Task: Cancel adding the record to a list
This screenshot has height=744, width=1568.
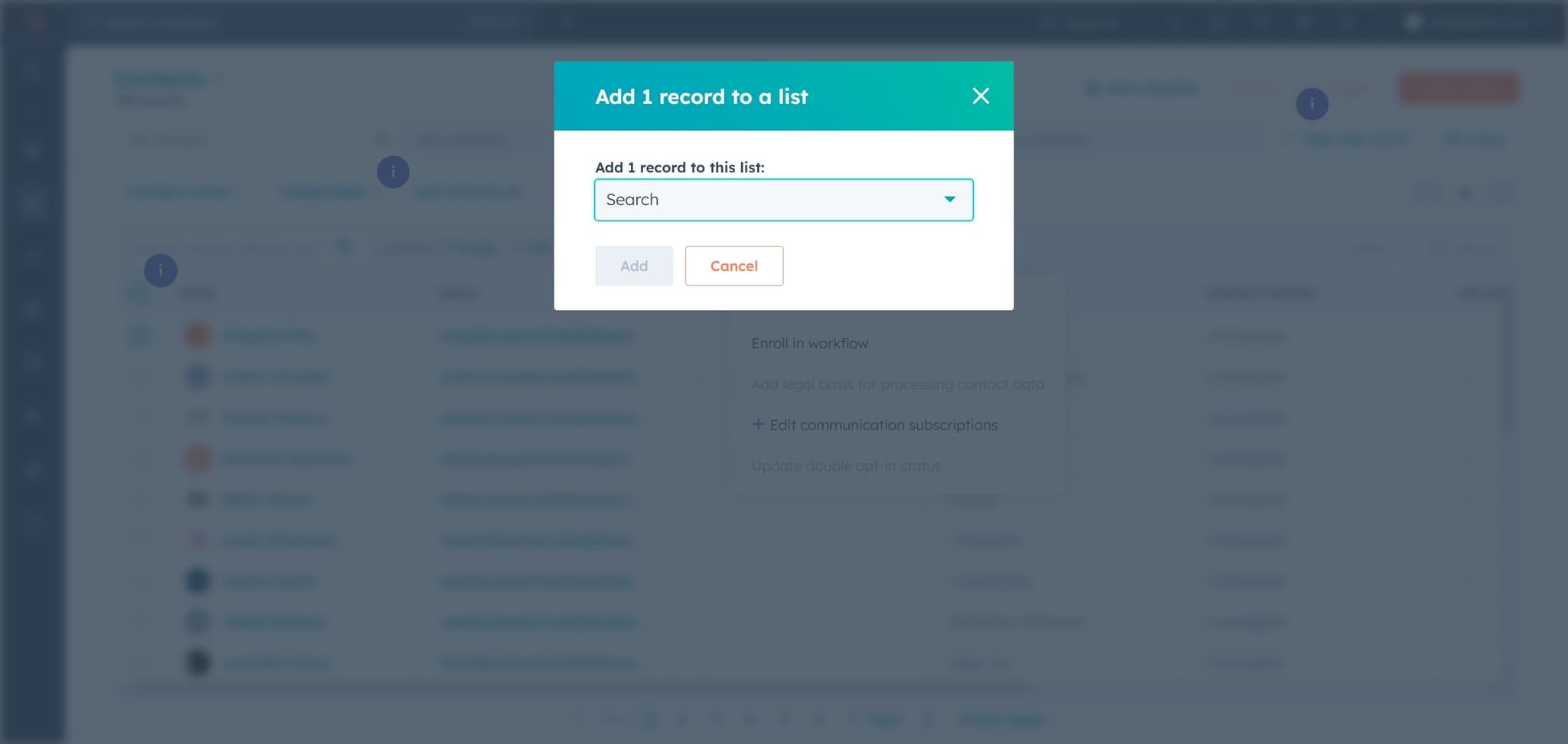Action: point(733,266)
